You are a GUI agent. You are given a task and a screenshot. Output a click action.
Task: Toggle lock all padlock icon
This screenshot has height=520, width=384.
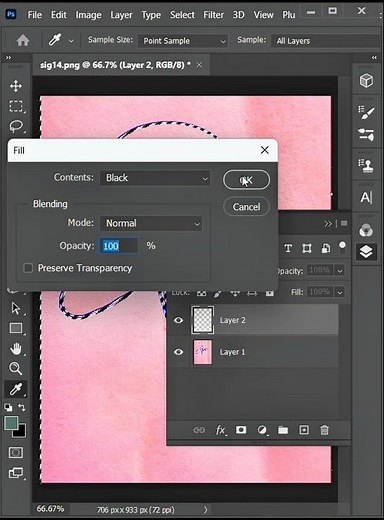269,293
